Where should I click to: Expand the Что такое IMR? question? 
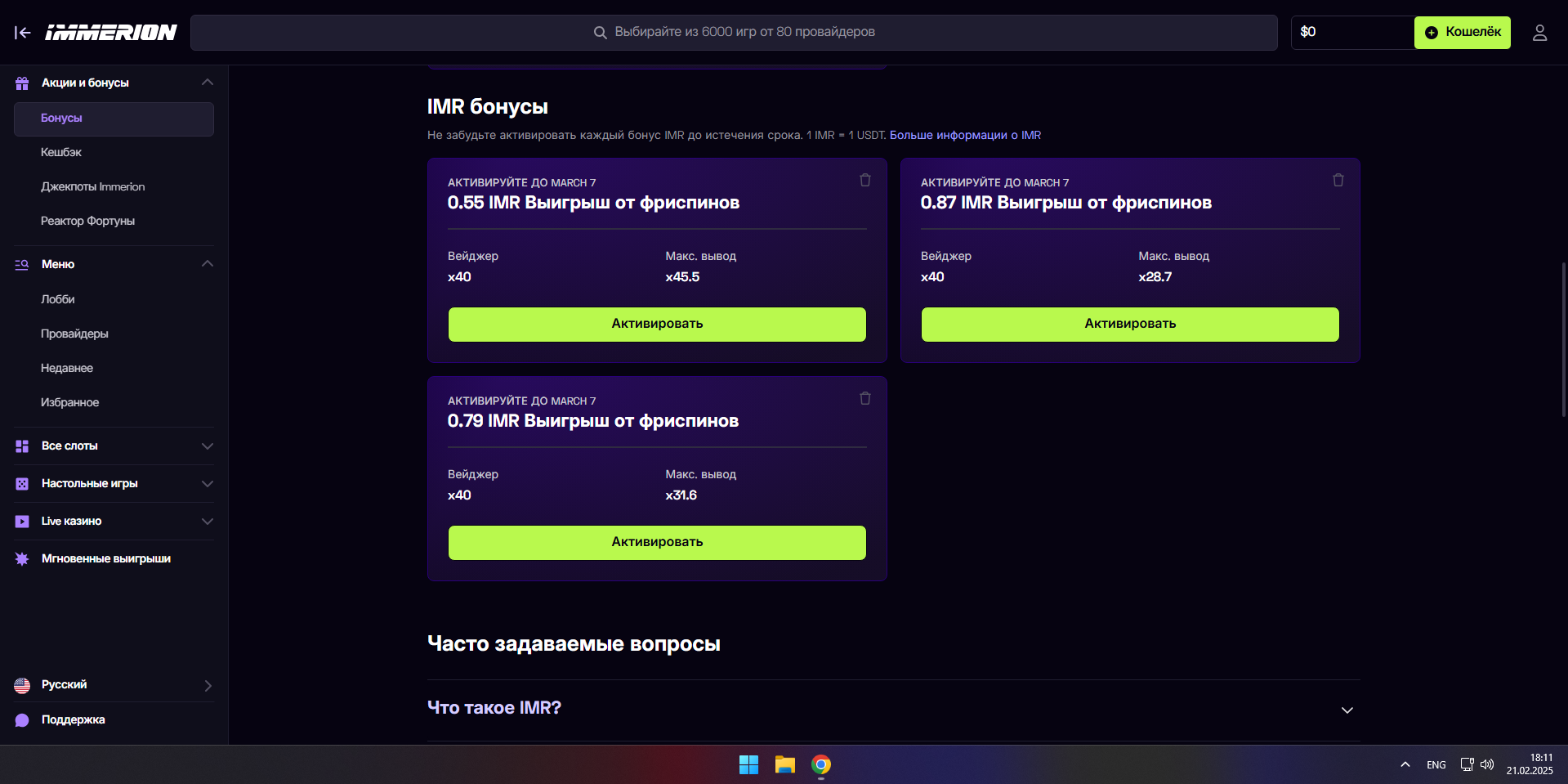coord(1347,710)
